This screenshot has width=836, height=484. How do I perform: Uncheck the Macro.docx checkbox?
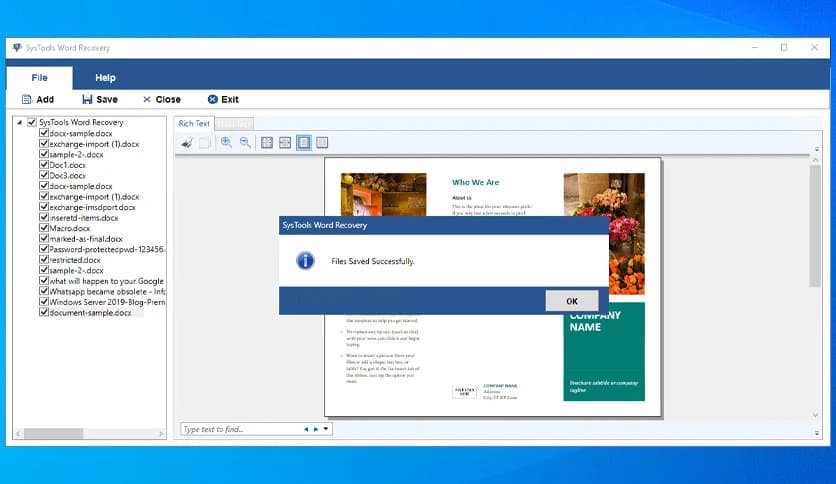coord(44,229)
